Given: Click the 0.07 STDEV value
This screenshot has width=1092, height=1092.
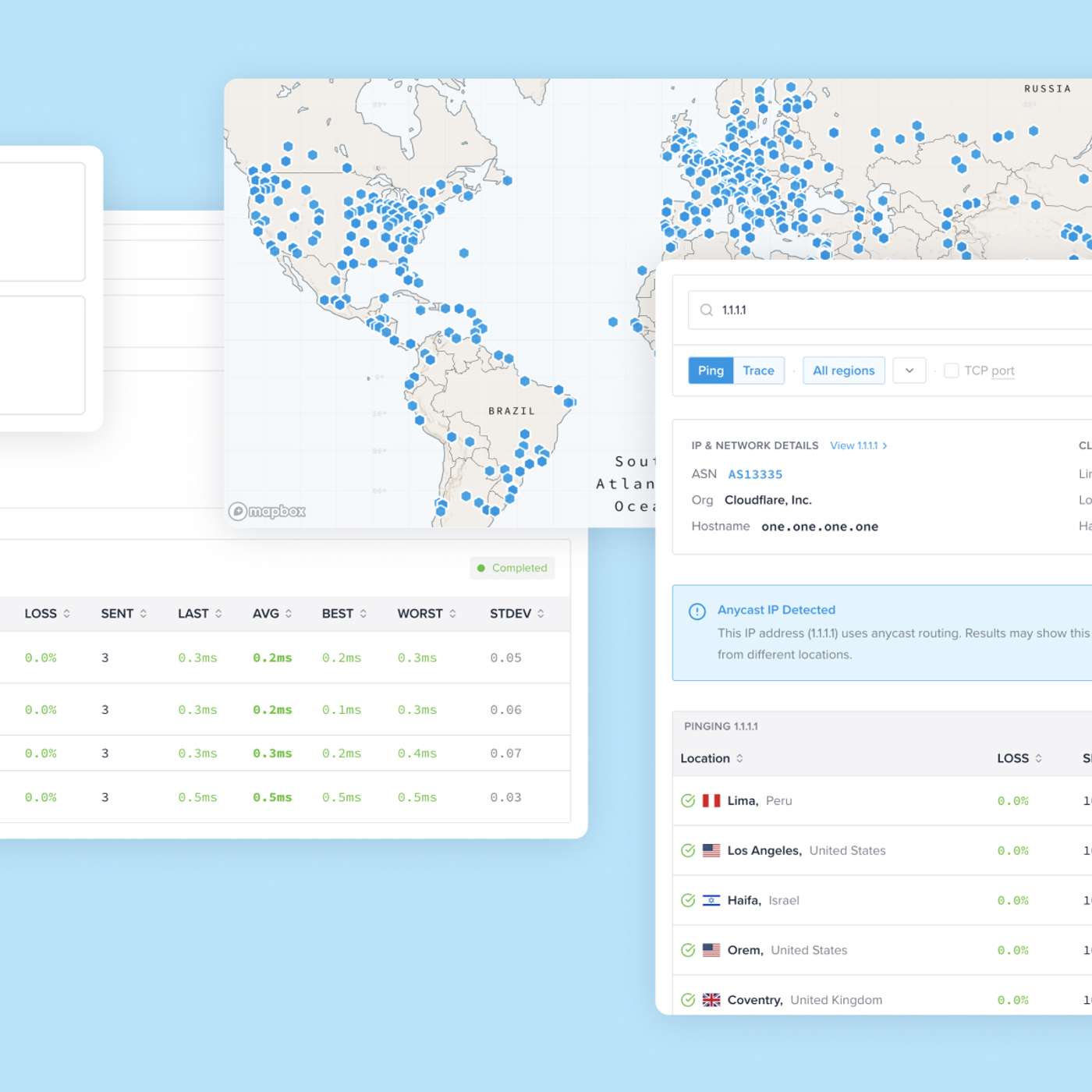Looking at the screenshot, I should [505, 754].
